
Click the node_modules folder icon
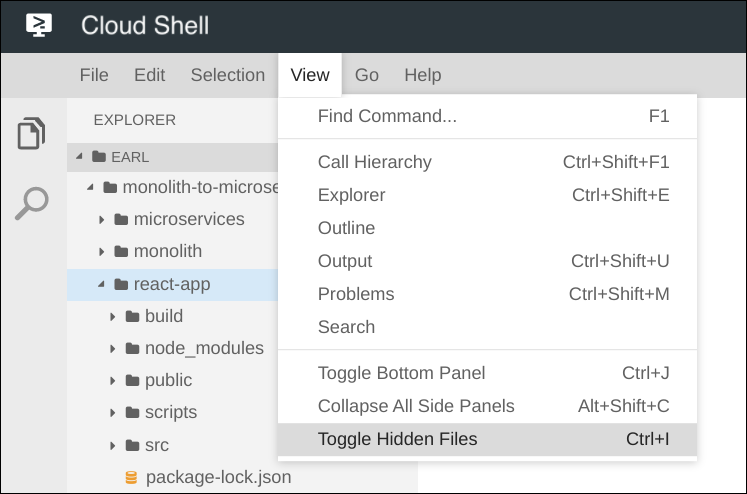pyautogui.click(x=132, y=349)
